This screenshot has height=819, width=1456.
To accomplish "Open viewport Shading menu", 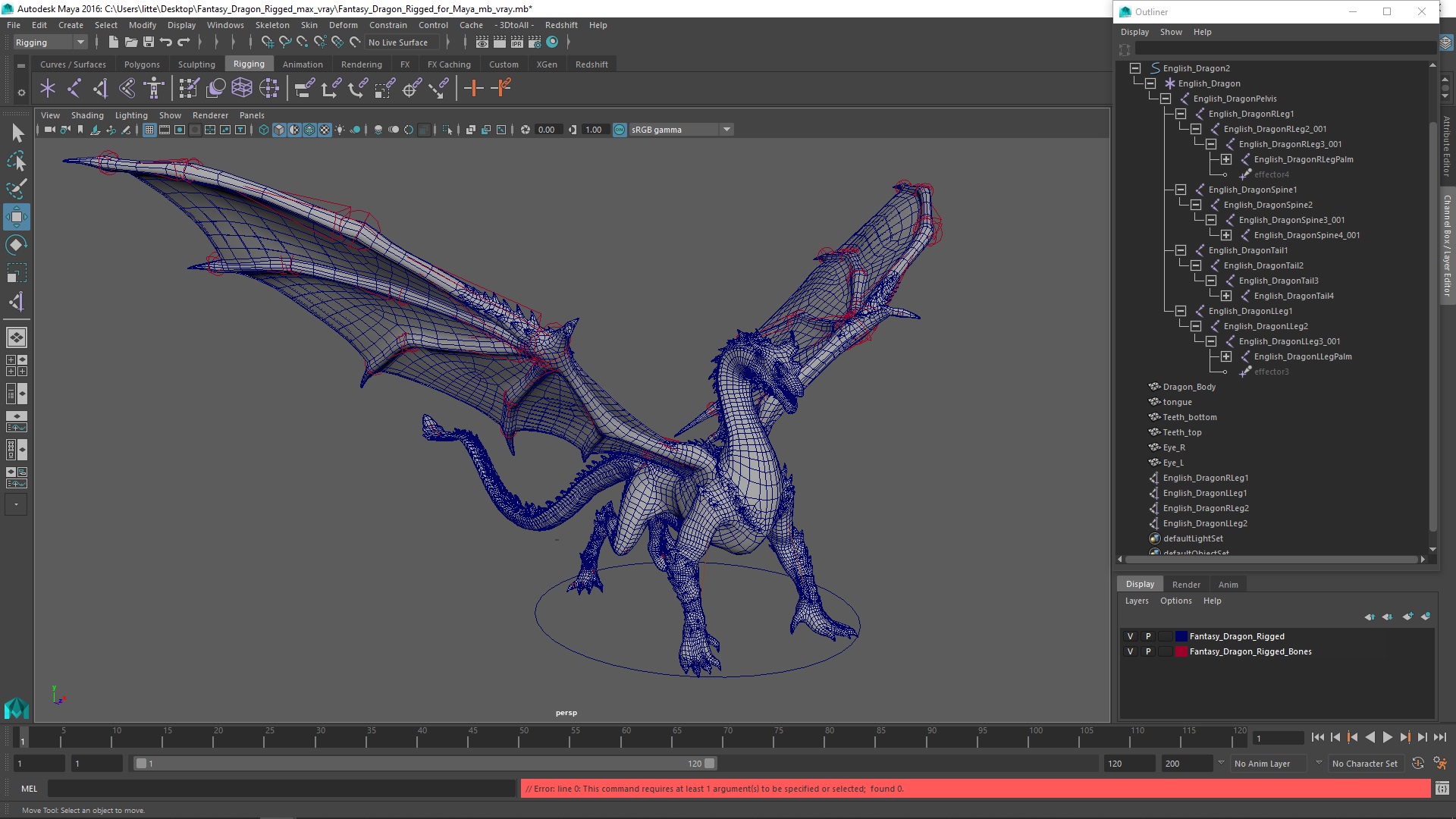I will (87, 115).
